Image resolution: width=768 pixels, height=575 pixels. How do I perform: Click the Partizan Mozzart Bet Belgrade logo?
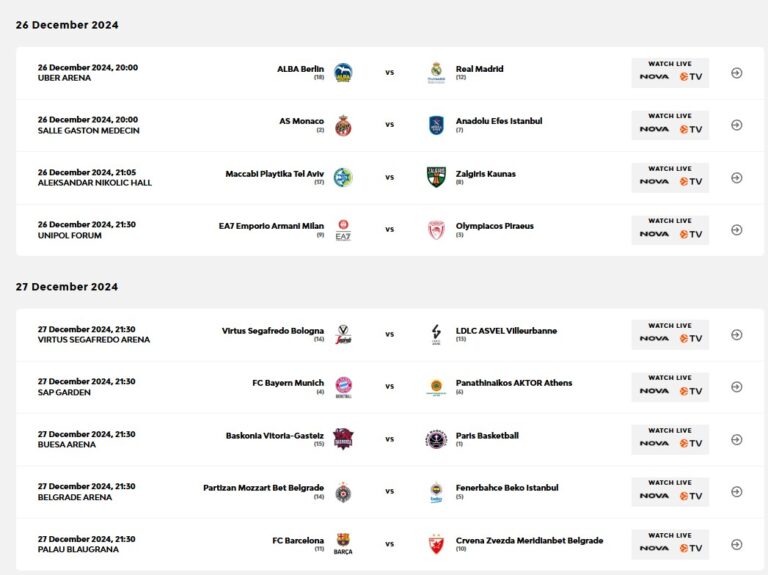tap(343, 491)
